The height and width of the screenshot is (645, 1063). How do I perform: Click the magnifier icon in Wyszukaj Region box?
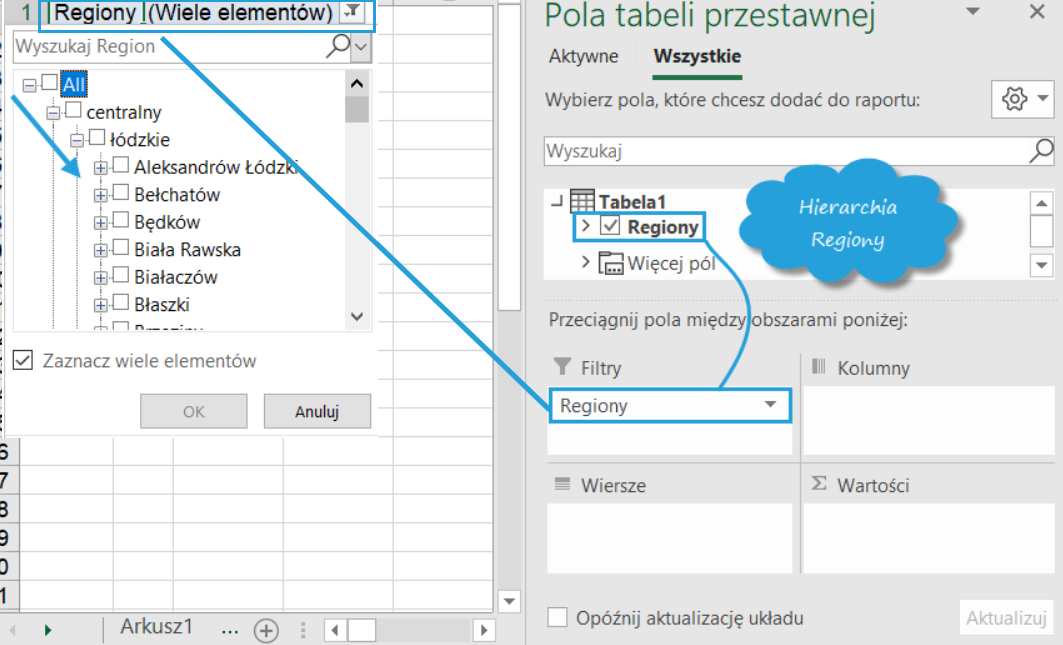(x=340, y=46)
